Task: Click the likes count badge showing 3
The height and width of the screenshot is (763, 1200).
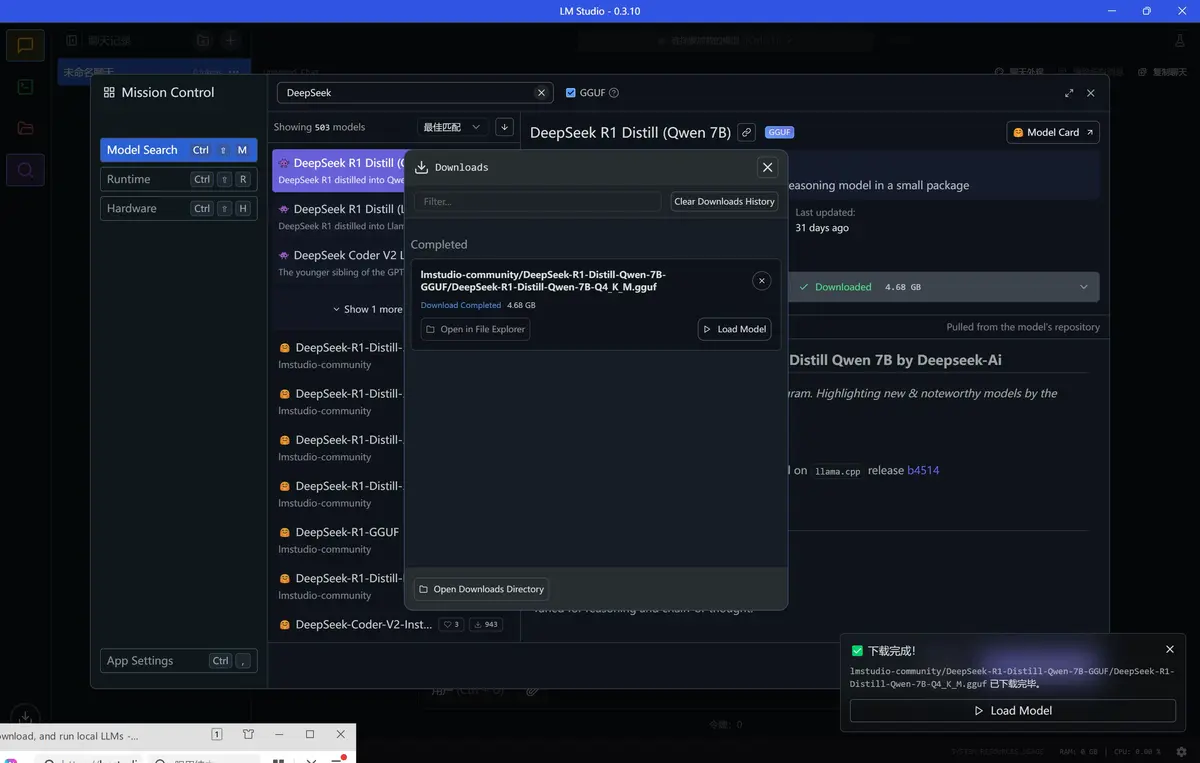Action: [x=452, y=624]
